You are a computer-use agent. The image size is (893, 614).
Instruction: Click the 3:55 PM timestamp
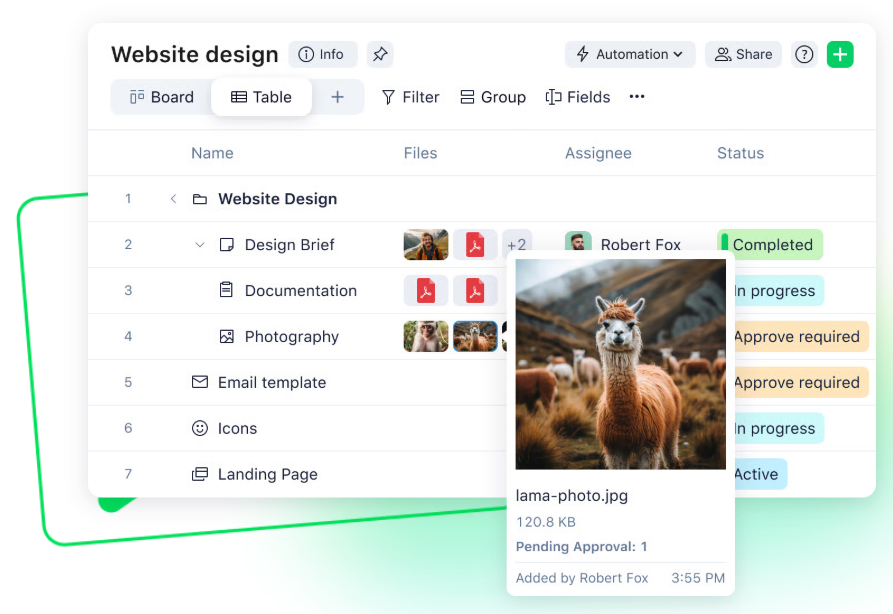[x=698, y=578]
